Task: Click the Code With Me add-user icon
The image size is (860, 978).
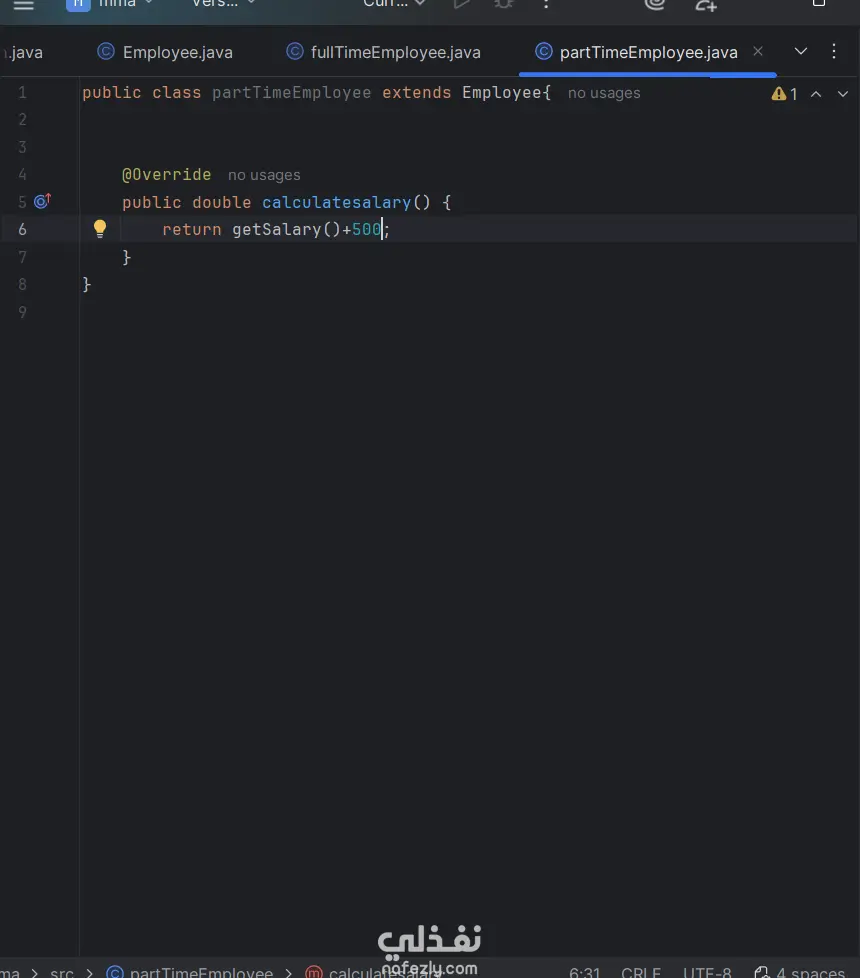Action: coord(706,4)
